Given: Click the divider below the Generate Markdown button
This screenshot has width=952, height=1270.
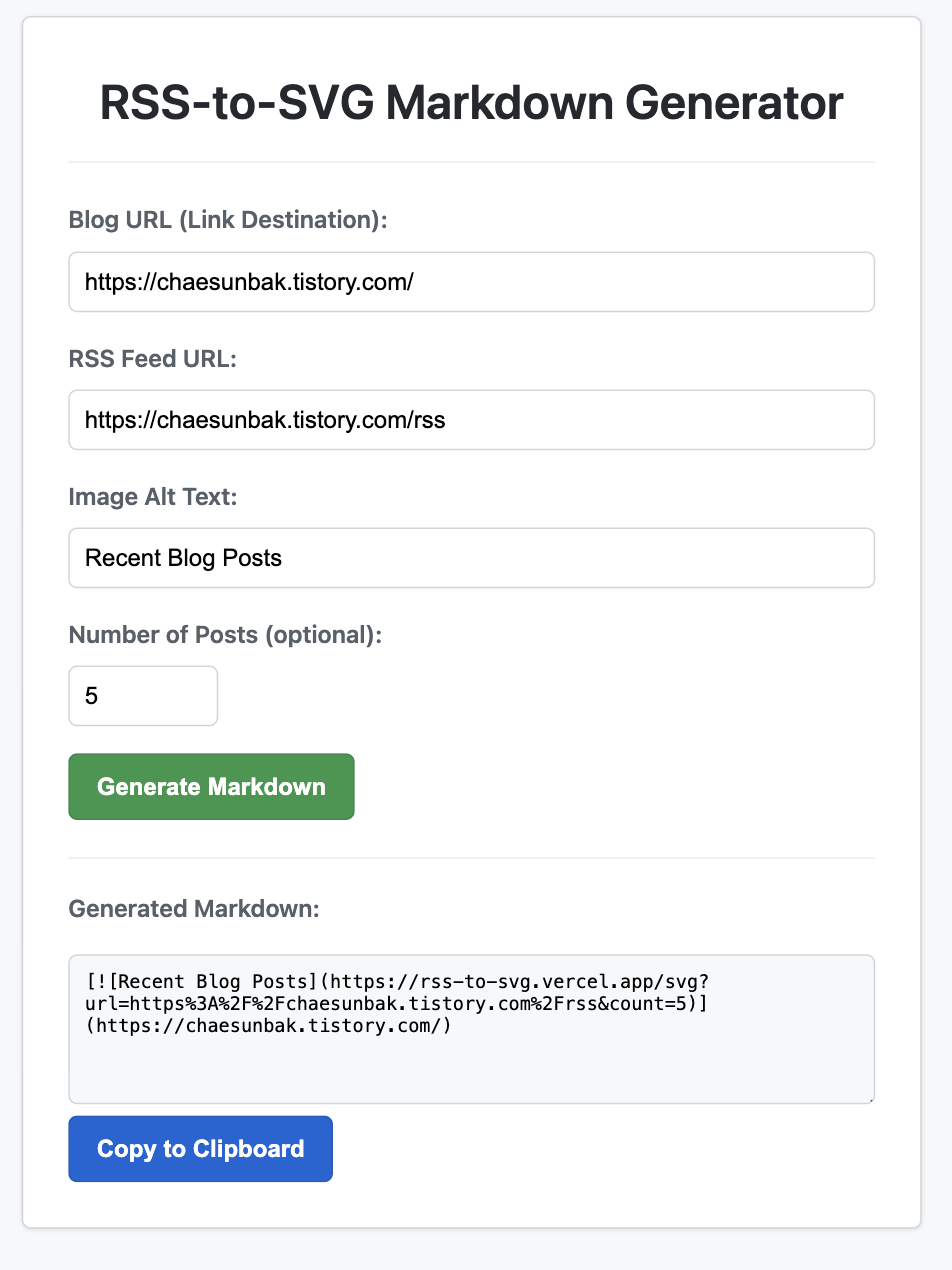Looking at the screenshot, I should 471,858.
